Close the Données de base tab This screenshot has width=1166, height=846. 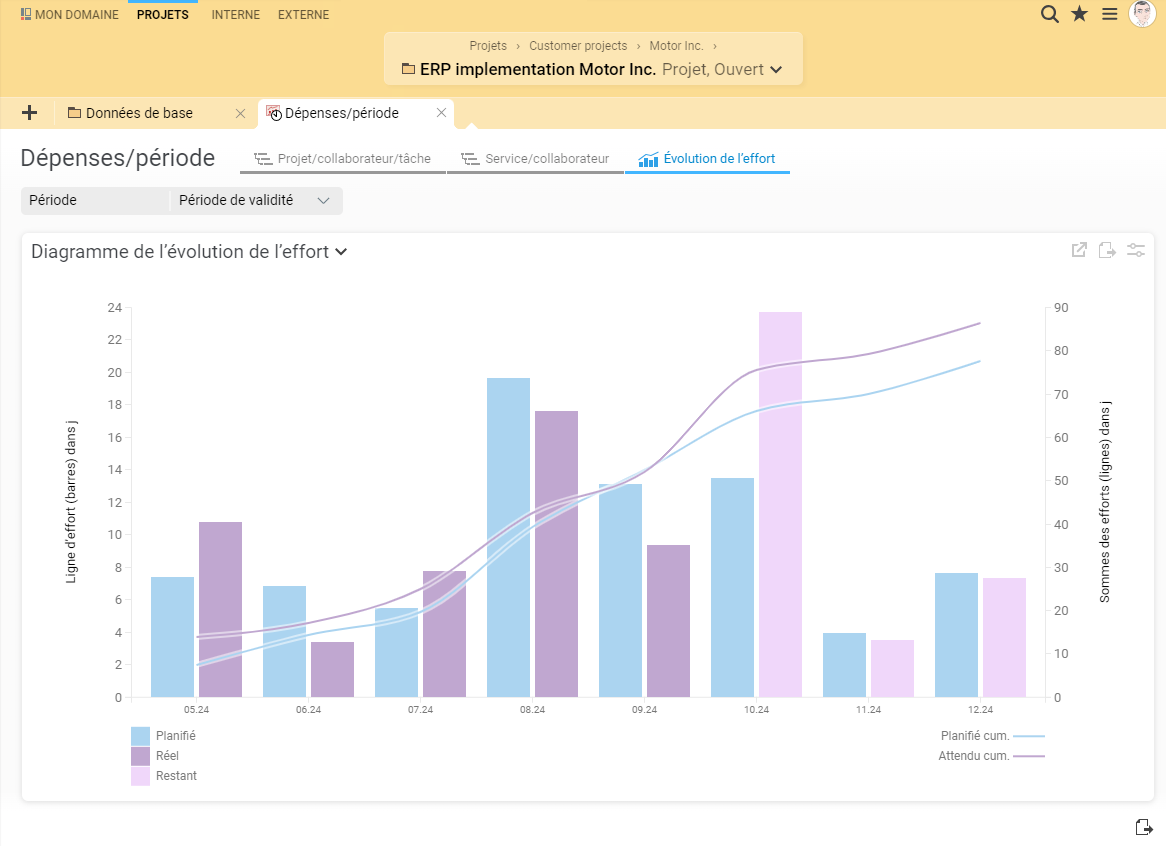coord(240,114)
